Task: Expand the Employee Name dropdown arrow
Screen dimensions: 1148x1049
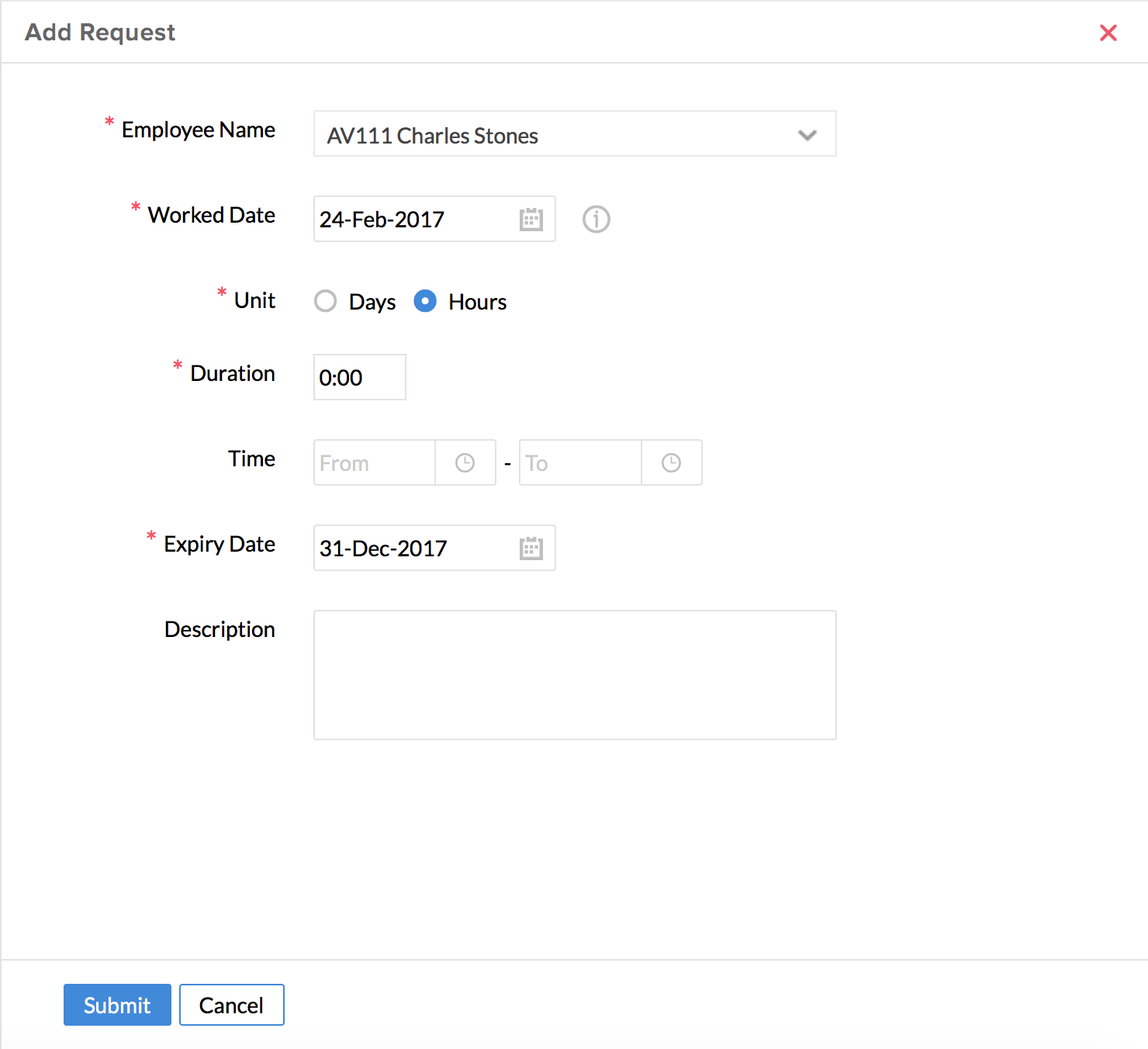Action: point(807,135)
